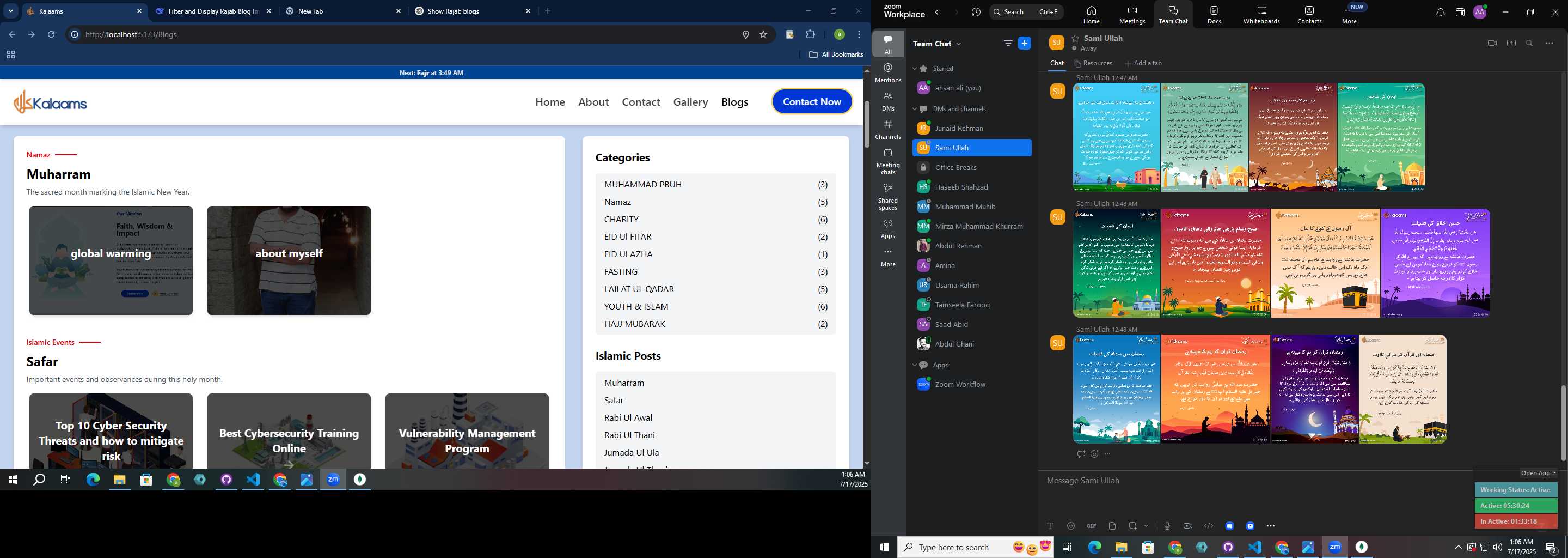Open Zoom Docs tab
This screenshot has height=558, width=1568.
coord(1214,15)
